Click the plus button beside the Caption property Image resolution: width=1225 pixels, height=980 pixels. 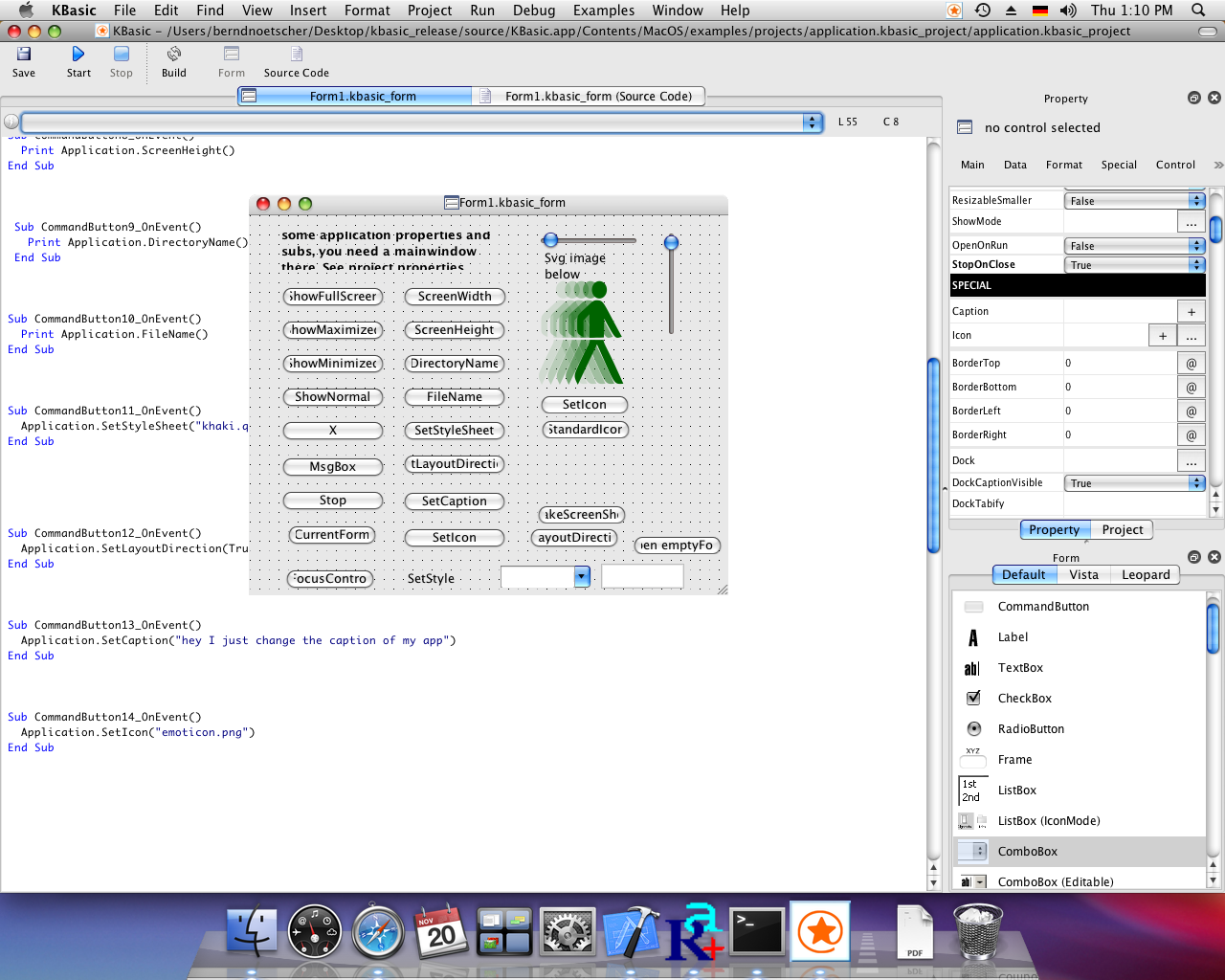pos(1191,311)
